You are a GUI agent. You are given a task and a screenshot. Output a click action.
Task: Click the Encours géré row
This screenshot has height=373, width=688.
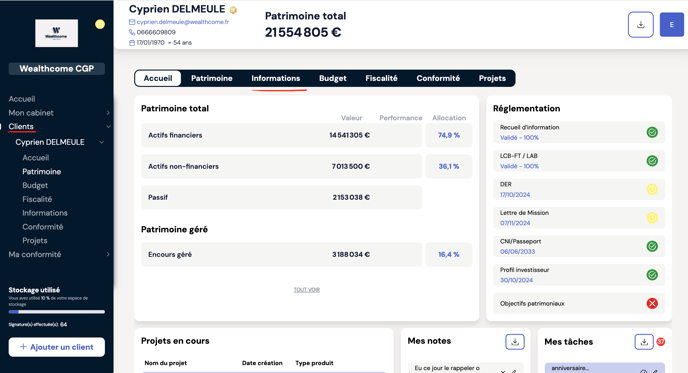pos(281,255)
